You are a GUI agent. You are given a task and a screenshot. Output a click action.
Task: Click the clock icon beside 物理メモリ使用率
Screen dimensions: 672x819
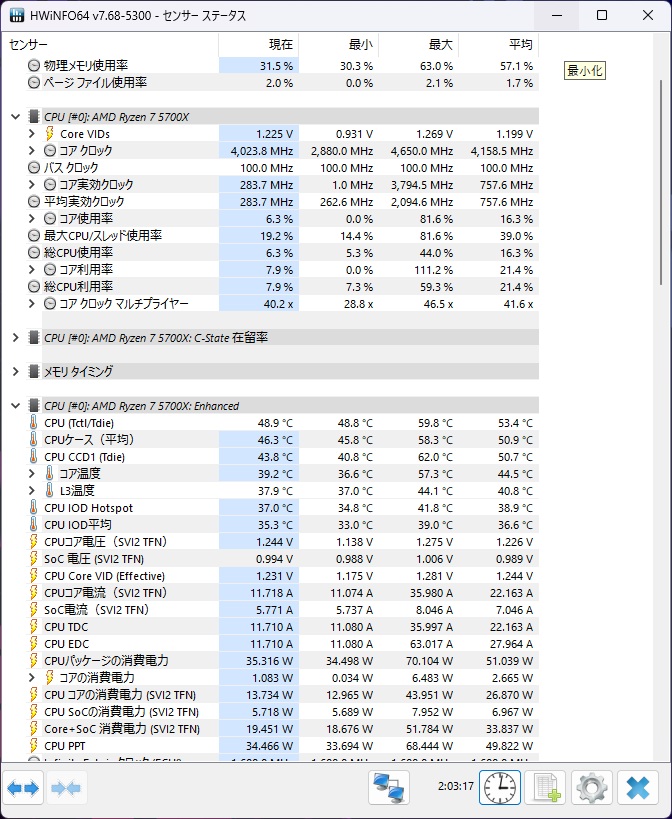coord(34,66)
